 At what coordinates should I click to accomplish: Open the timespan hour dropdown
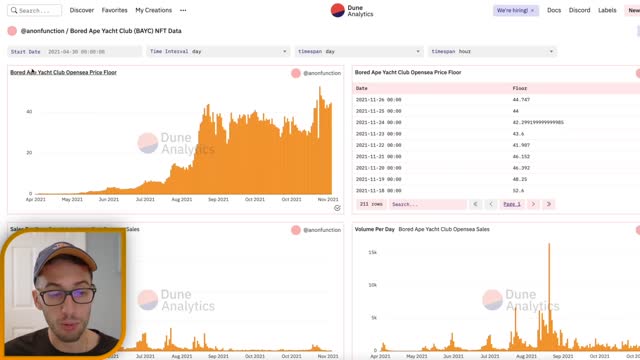(492, 51)
